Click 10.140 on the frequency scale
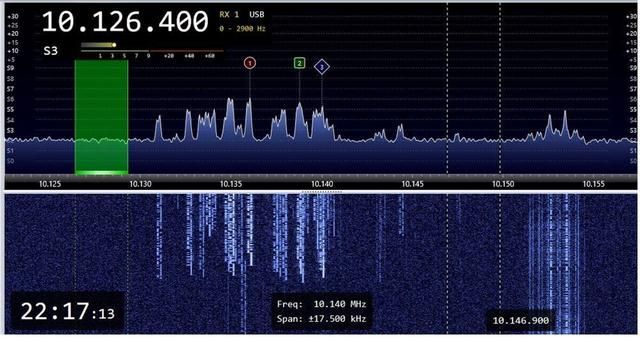This screenshot has height=360, width=640. point(322,184)
